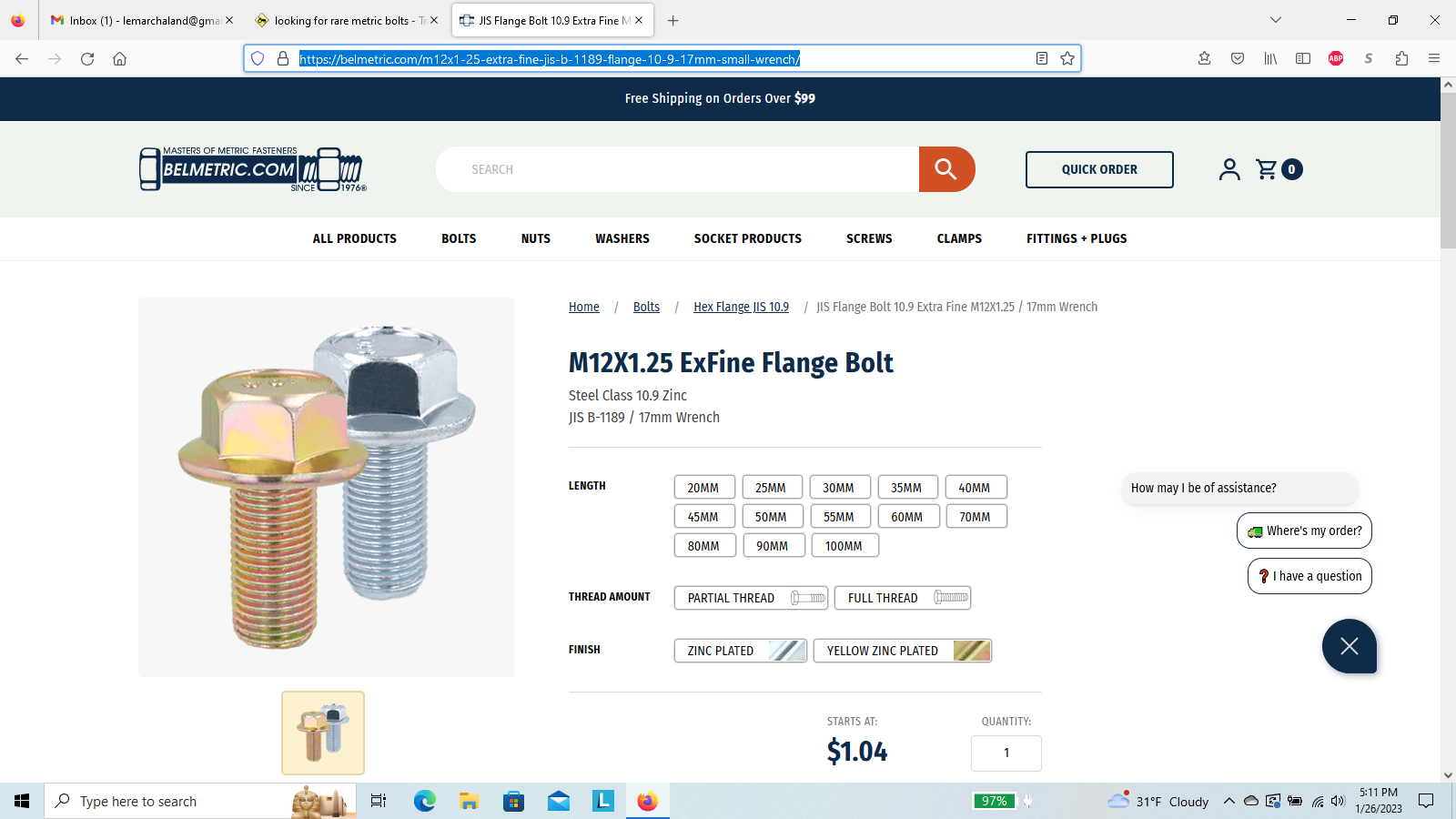Close the chat assistant widget
The width and height of the screenshot is (1456, 819).
pos(1349,646)
